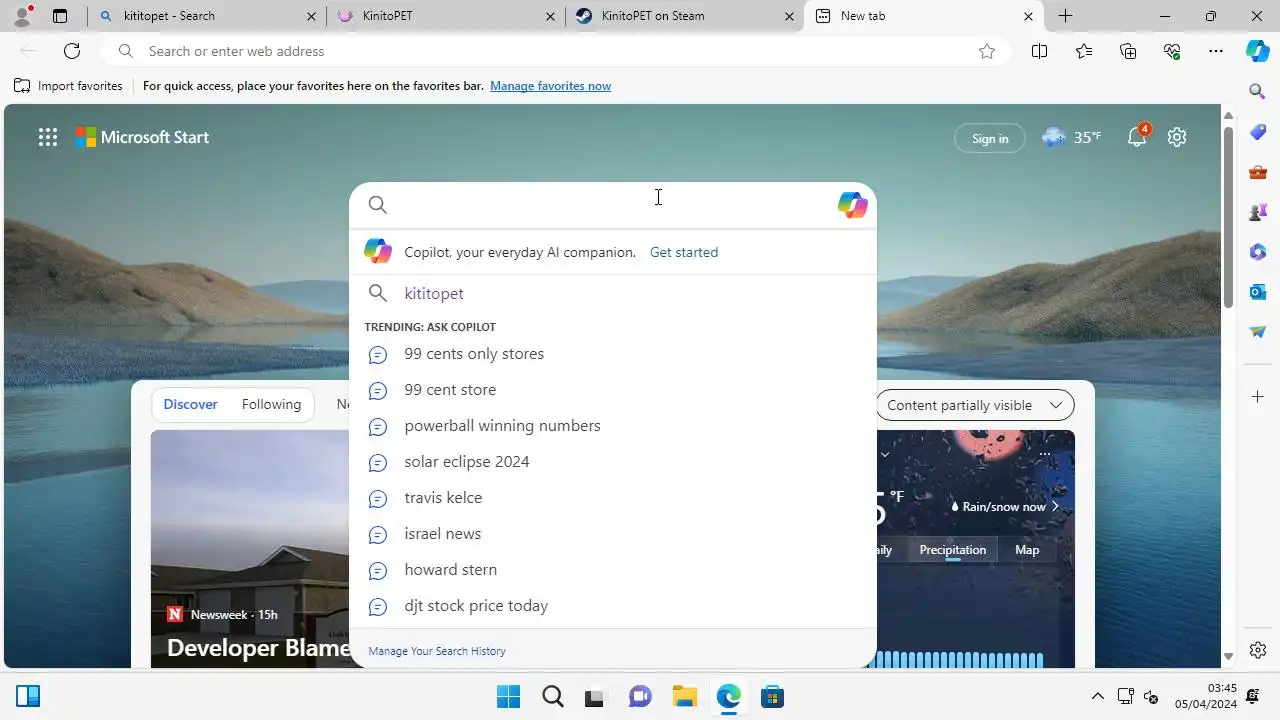The width and height of the screenshot is (1280, 720).
Task: Open the Edge profile icon
Action: coord(22,16)
